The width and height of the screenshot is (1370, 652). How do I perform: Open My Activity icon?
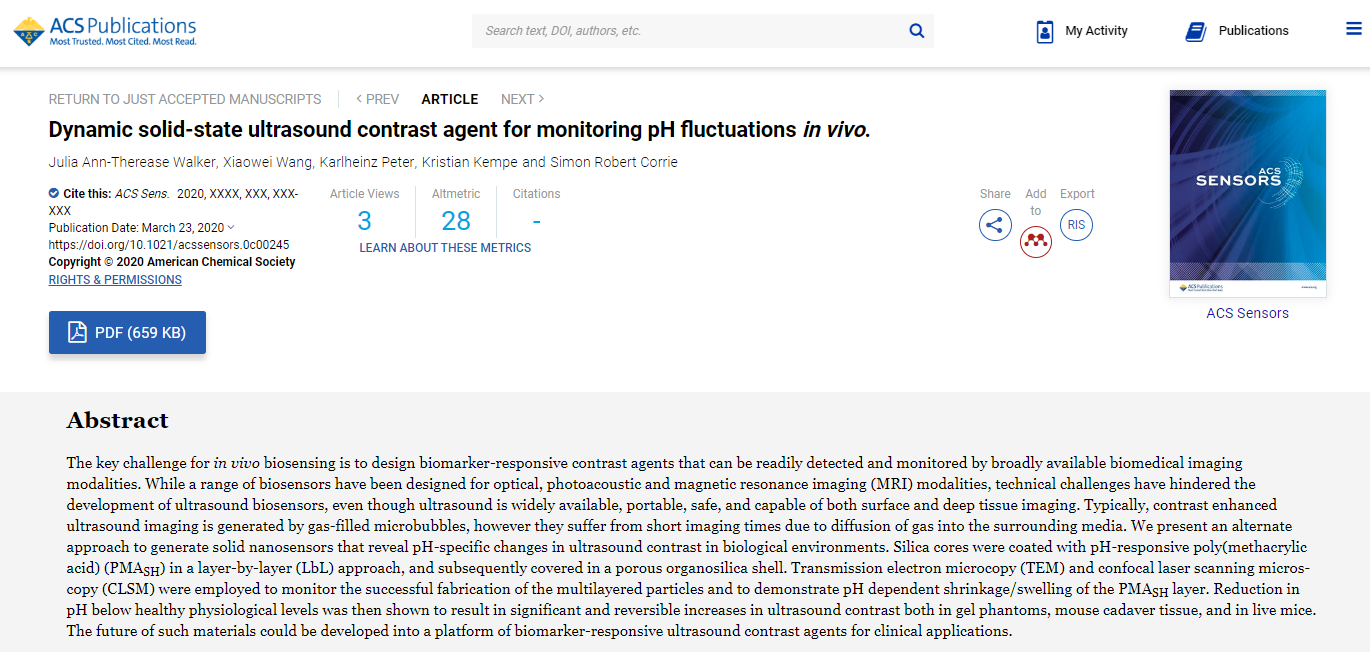click(x=1045, y=31)
